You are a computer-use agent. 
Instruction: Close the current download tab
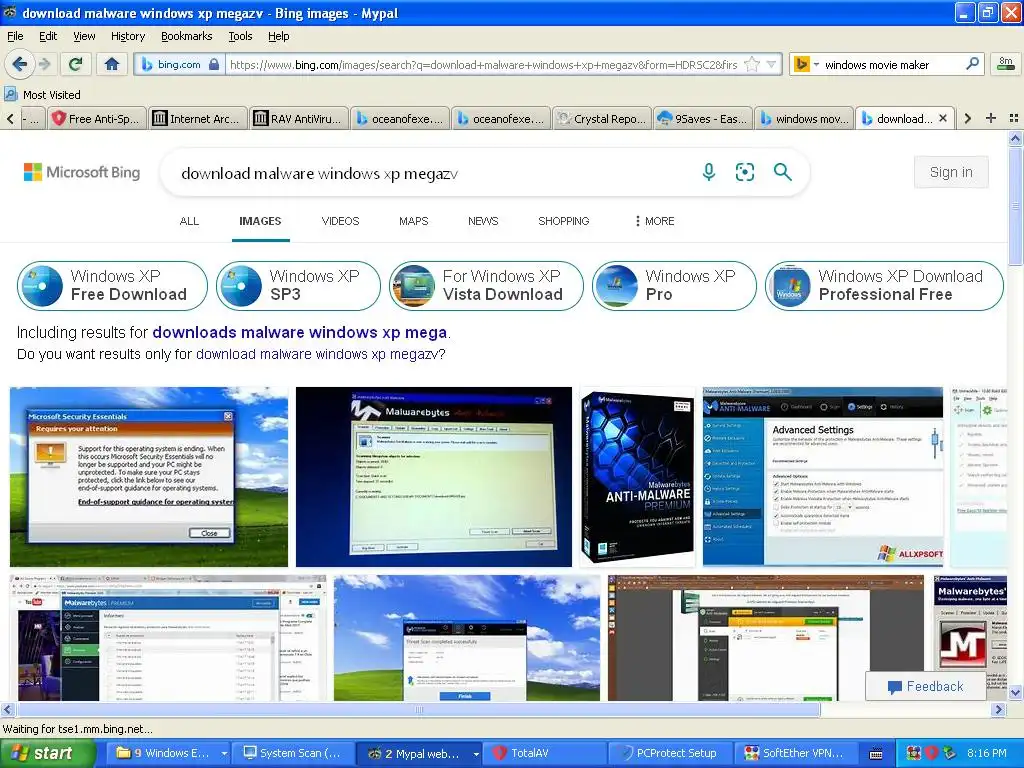pos(942,118)
